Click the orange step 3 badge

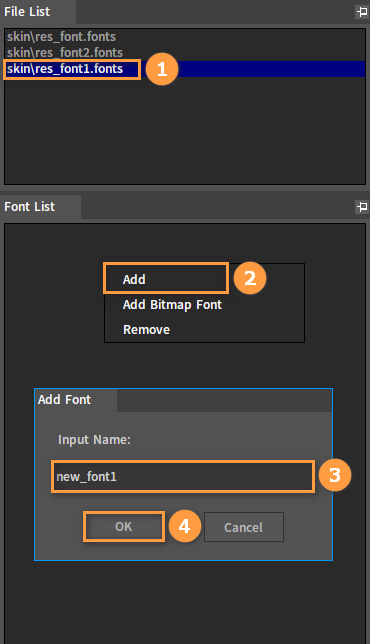click(x=335, y=475)
